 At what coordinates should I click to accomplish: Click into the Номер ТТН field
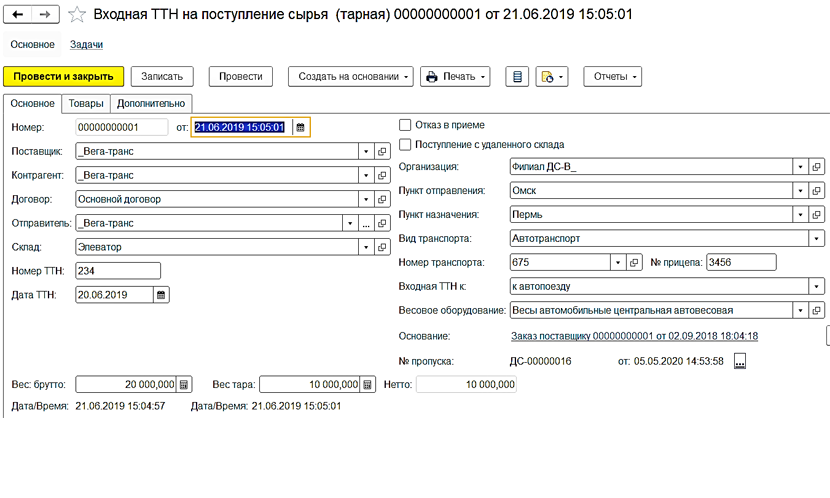(118, 271)
